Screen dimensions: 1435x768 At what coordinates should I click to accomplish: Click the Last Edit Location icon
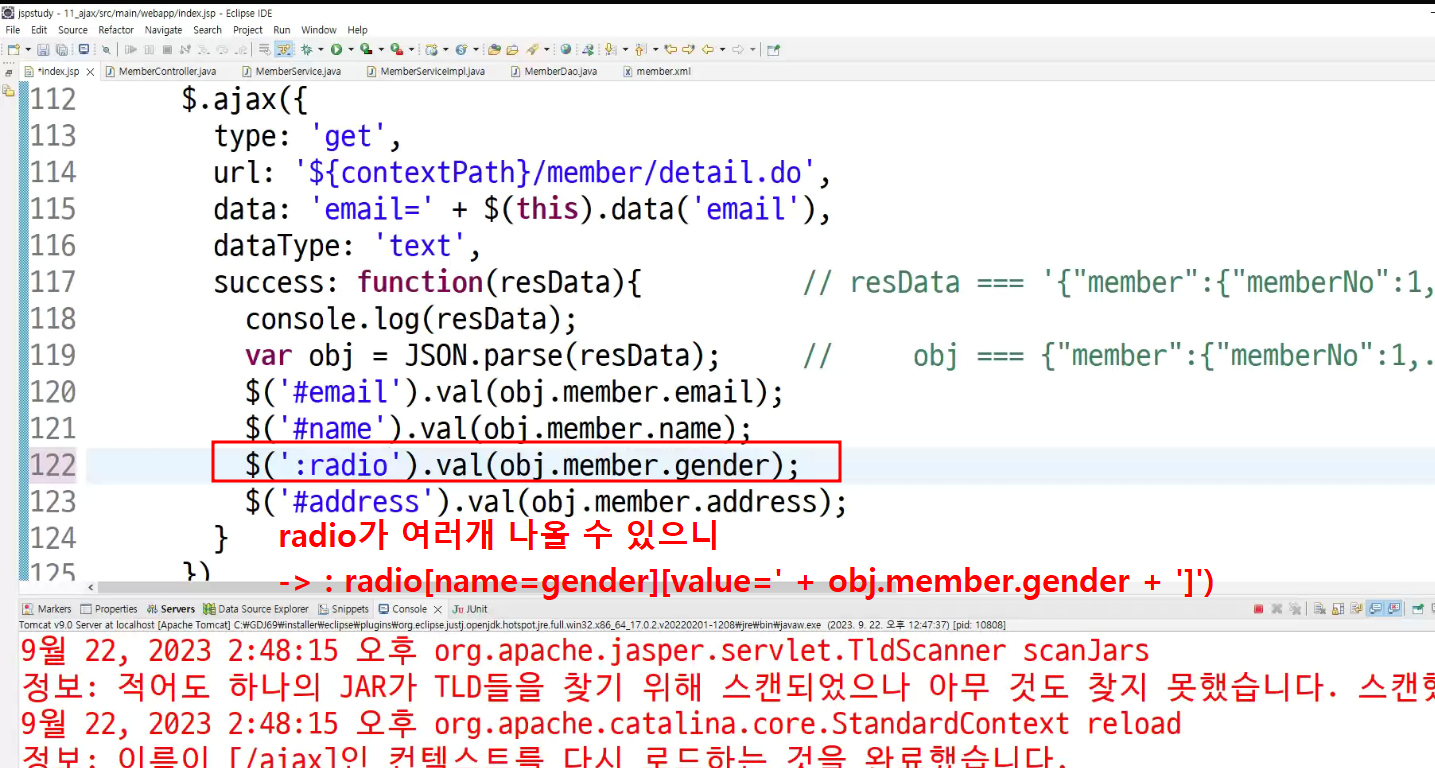click(671, 49)
